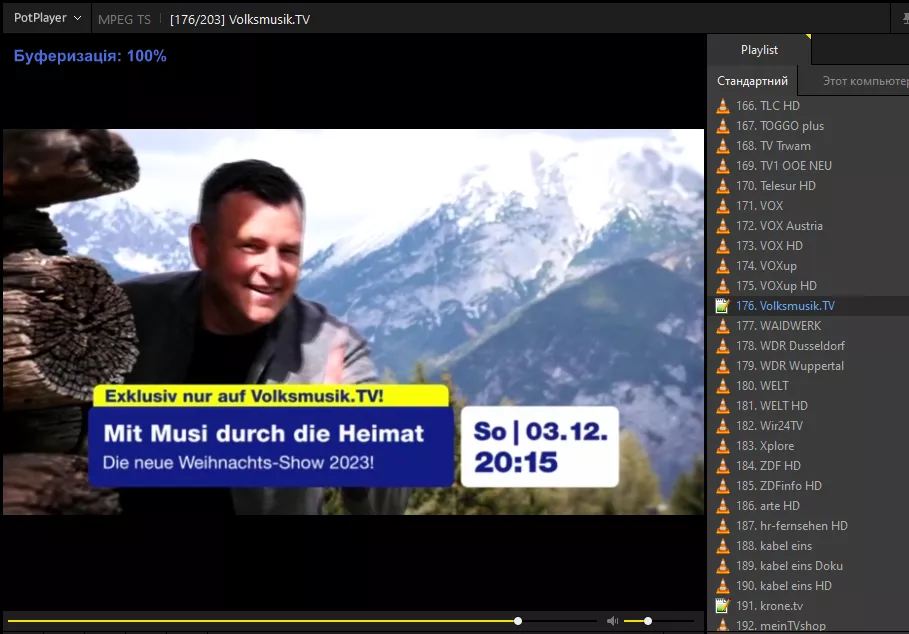Screen dimensions: 909x634
Task: Select playlist entry 168. TV Trwam
Action: 808,145
